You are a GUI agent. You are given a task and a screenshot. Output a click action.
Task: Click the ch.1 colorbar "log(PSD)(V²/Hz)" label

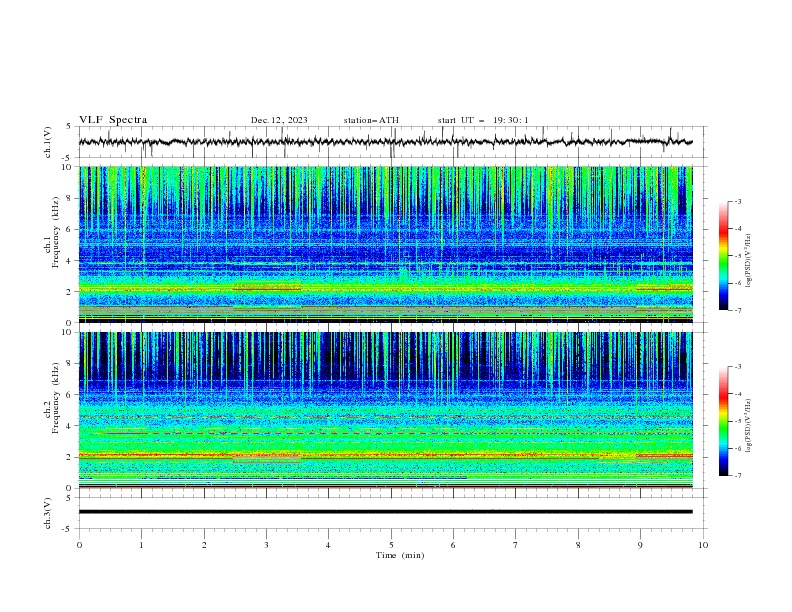[x=748, y=261]
